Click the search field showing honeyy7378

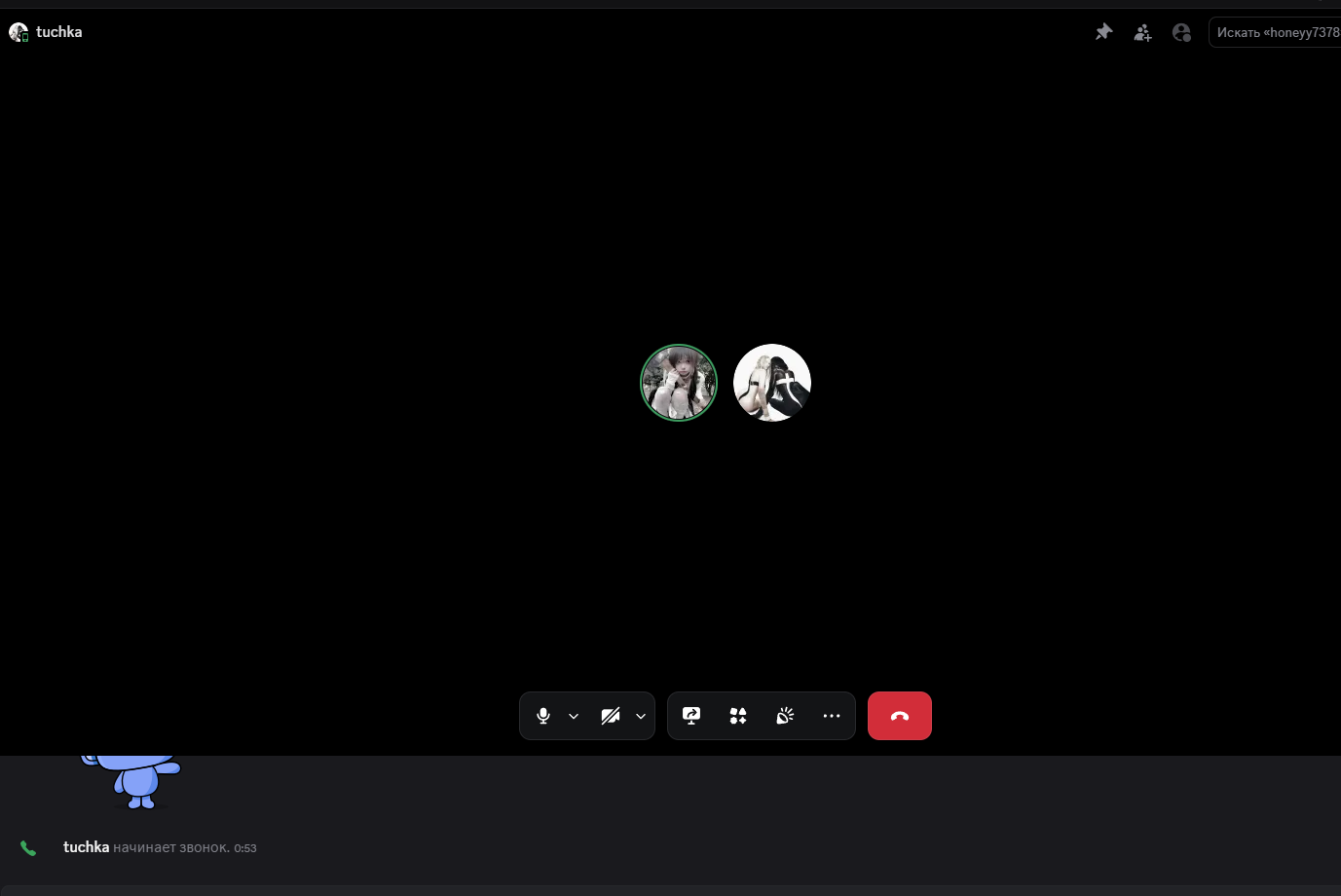(1276, 32)
